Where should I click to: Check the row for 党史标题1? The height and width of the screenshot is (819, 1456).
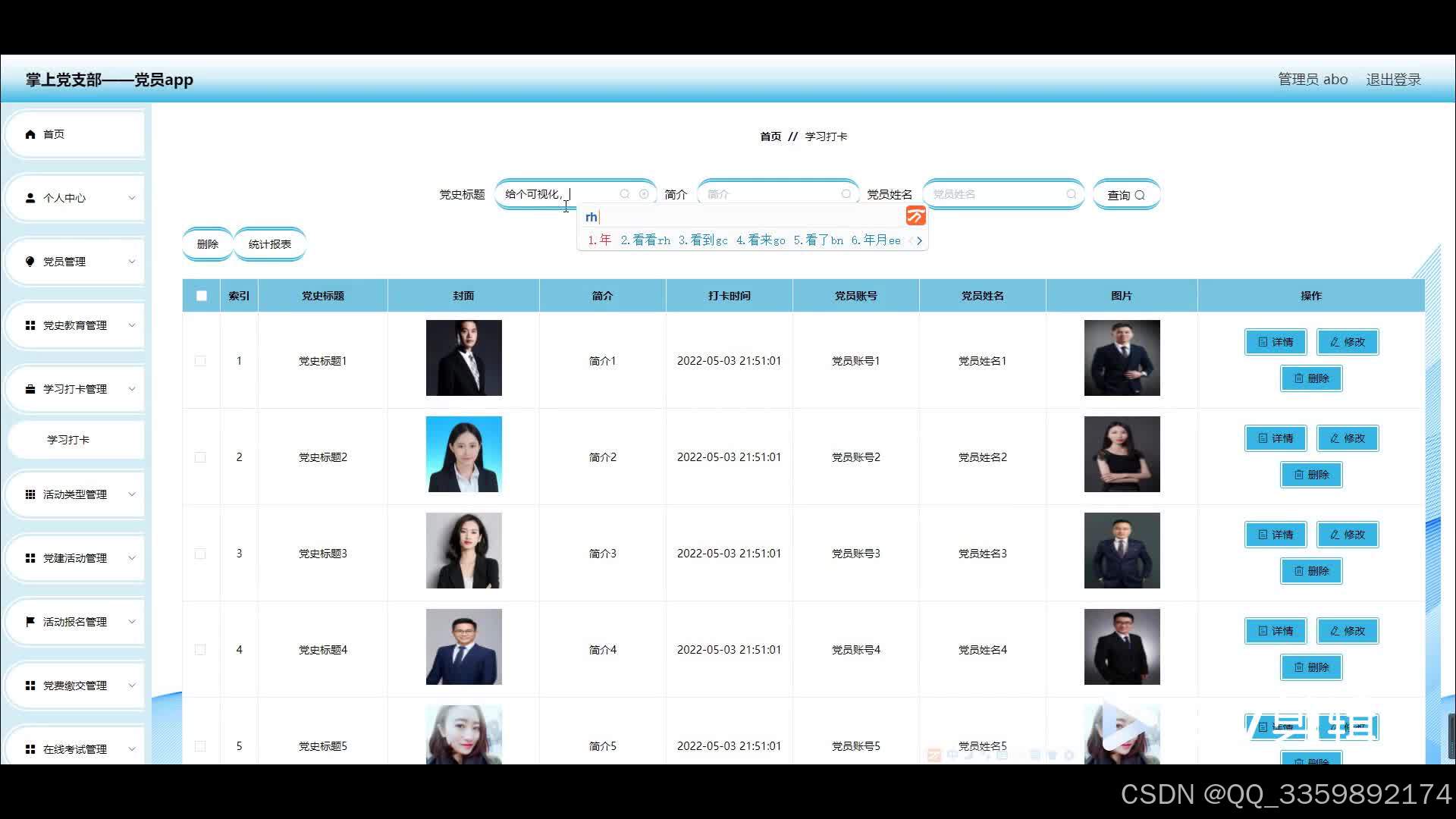tap(200, 361)
